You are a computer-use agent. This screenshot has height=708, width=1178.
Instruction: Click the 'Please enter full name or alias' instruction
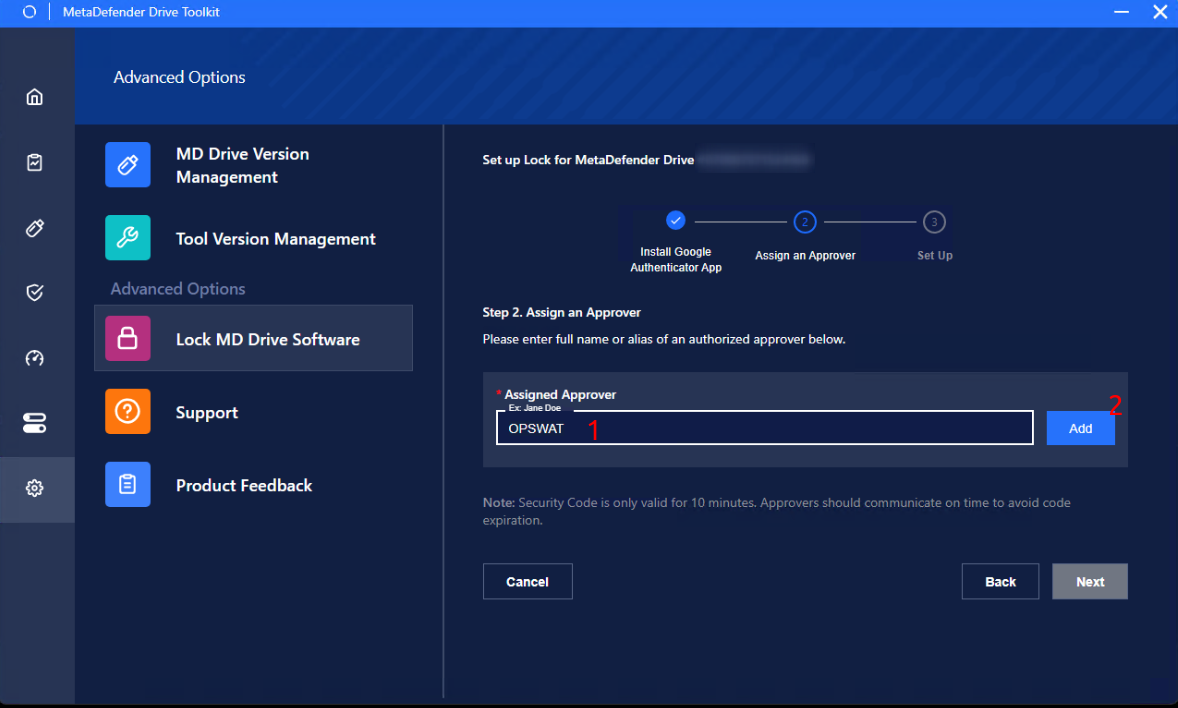(664, 340)
